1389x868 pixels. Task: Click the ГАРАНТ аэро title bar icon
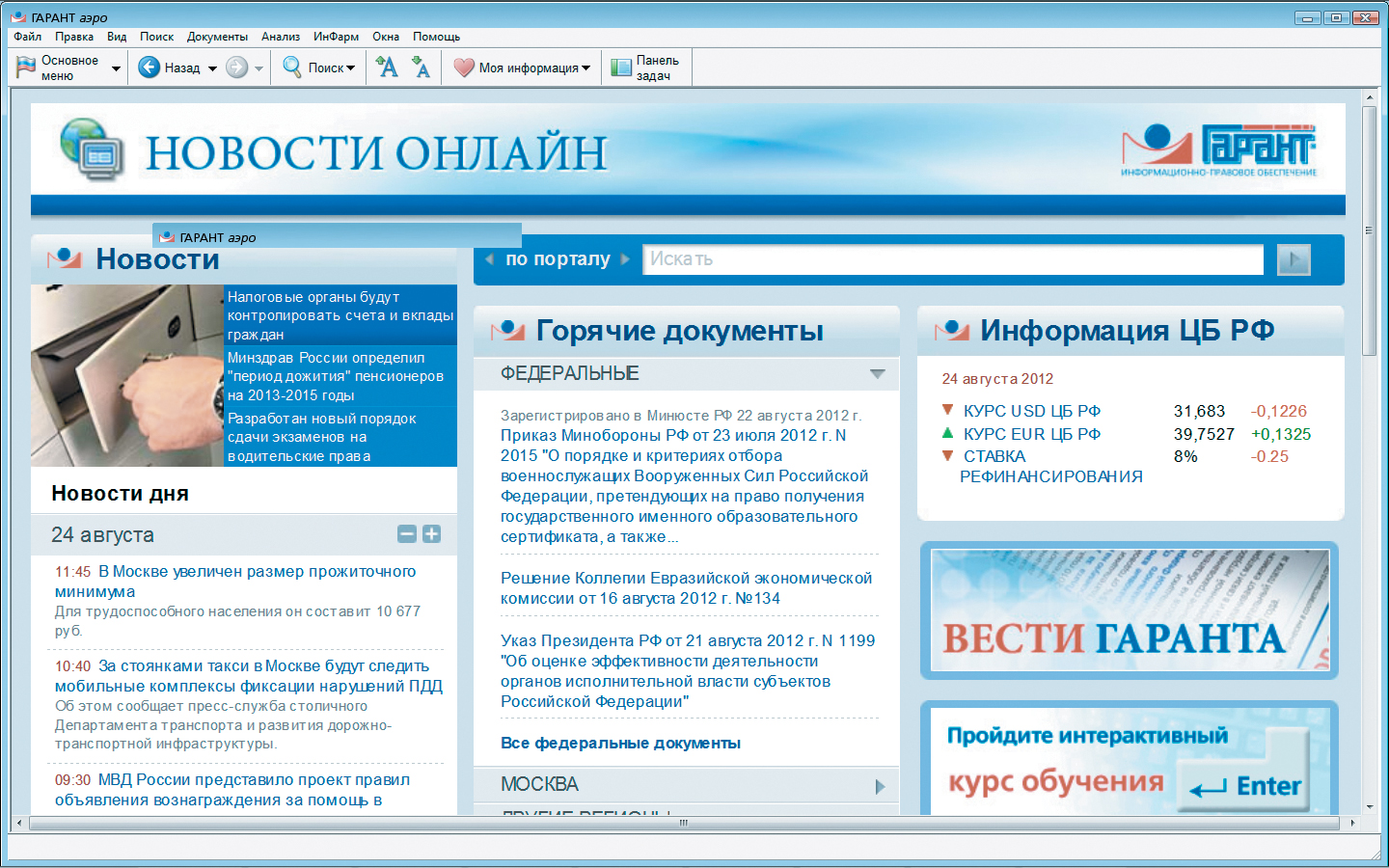pos(18,17)
